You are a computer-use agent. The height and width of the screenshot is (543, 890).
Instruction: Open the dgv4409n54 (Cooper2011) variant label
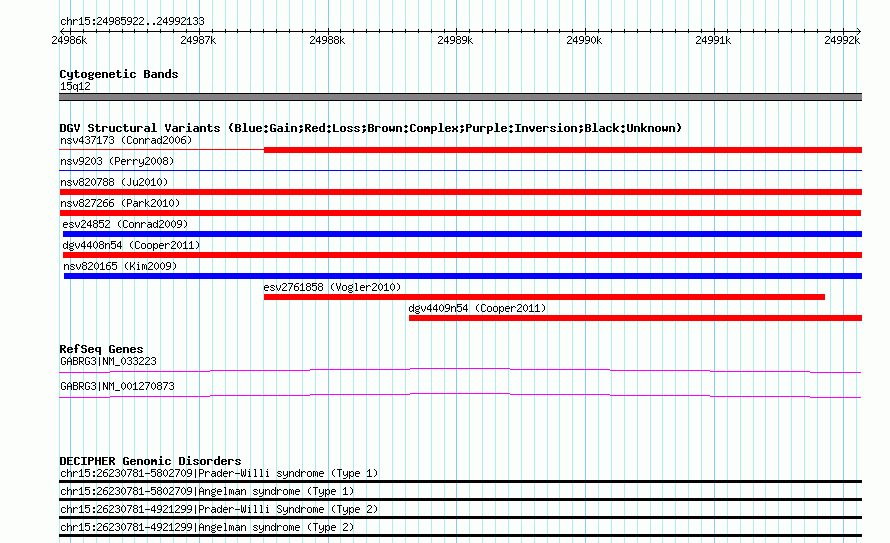coord(477,308)
